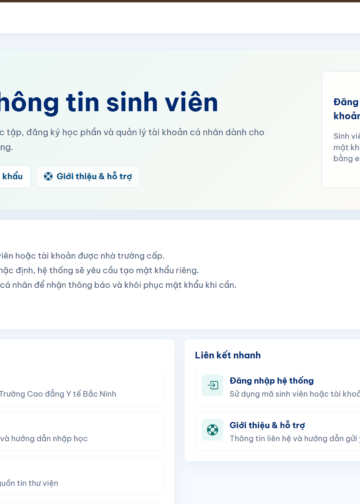Open the row ending in tin thư viện
360x504 pixels.
point(82,476)
